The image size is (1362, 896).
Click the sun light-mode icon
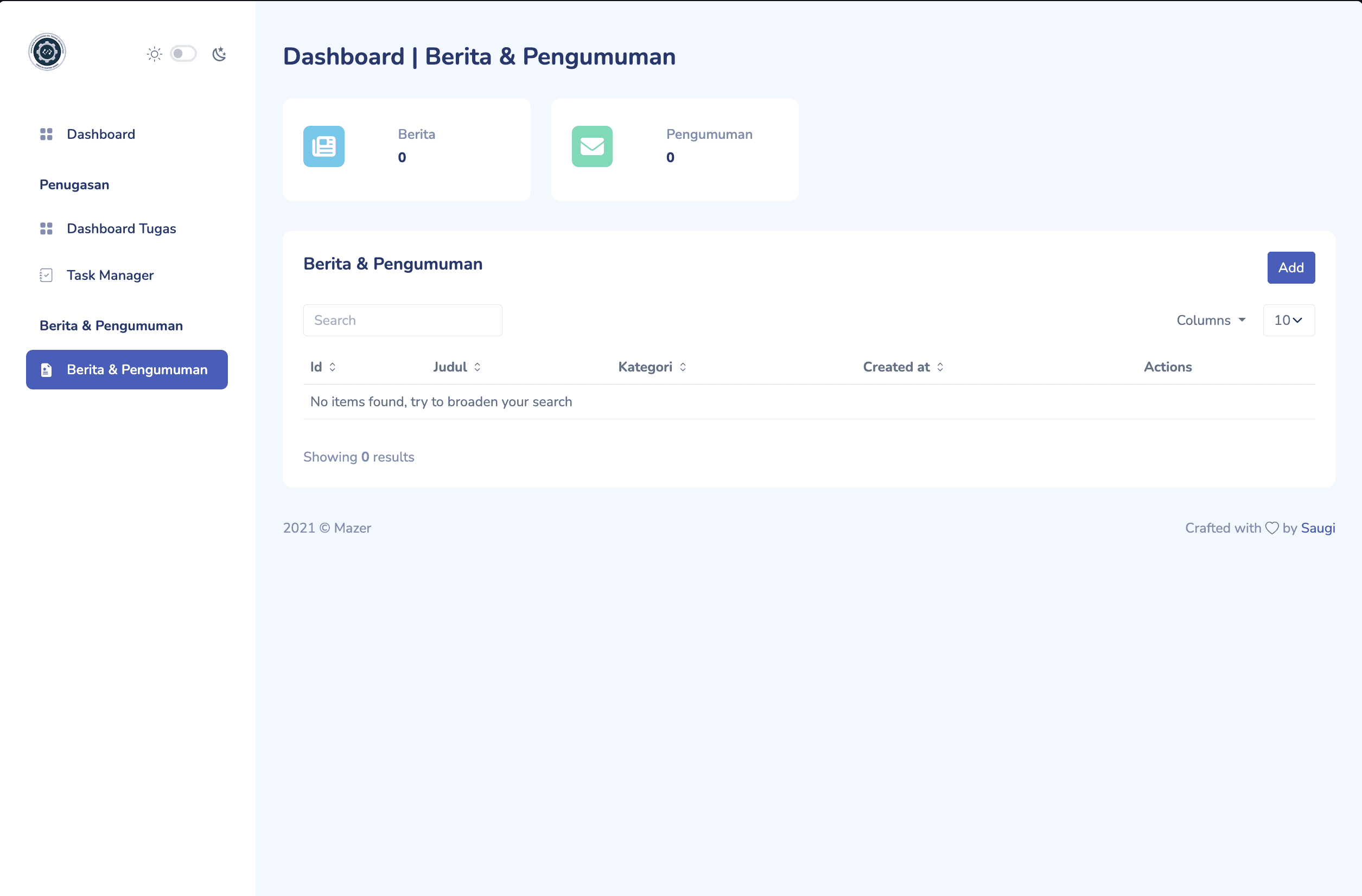point(154,54)
